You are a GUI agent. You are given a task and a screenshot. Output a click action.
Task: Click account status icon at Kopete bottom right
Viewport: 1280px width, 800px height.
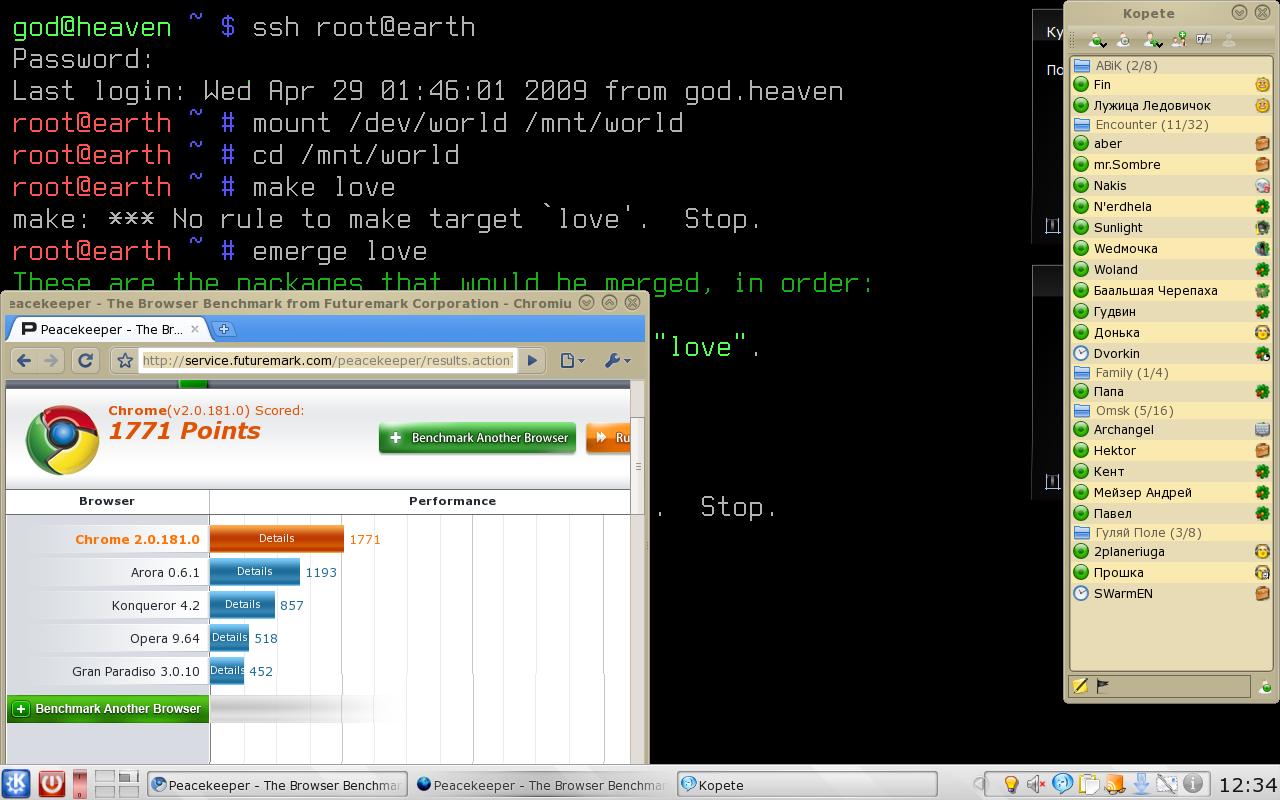(x=1265, y=687)
